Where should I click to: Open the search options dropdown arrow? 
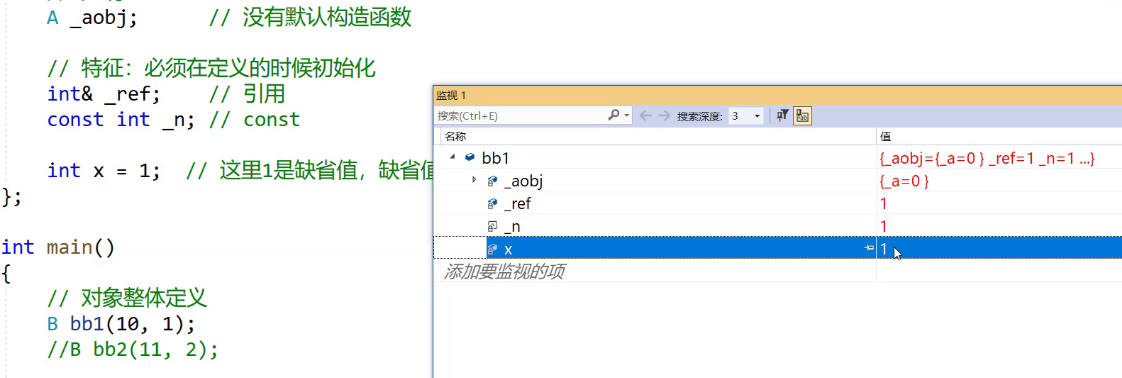(627, 115)
